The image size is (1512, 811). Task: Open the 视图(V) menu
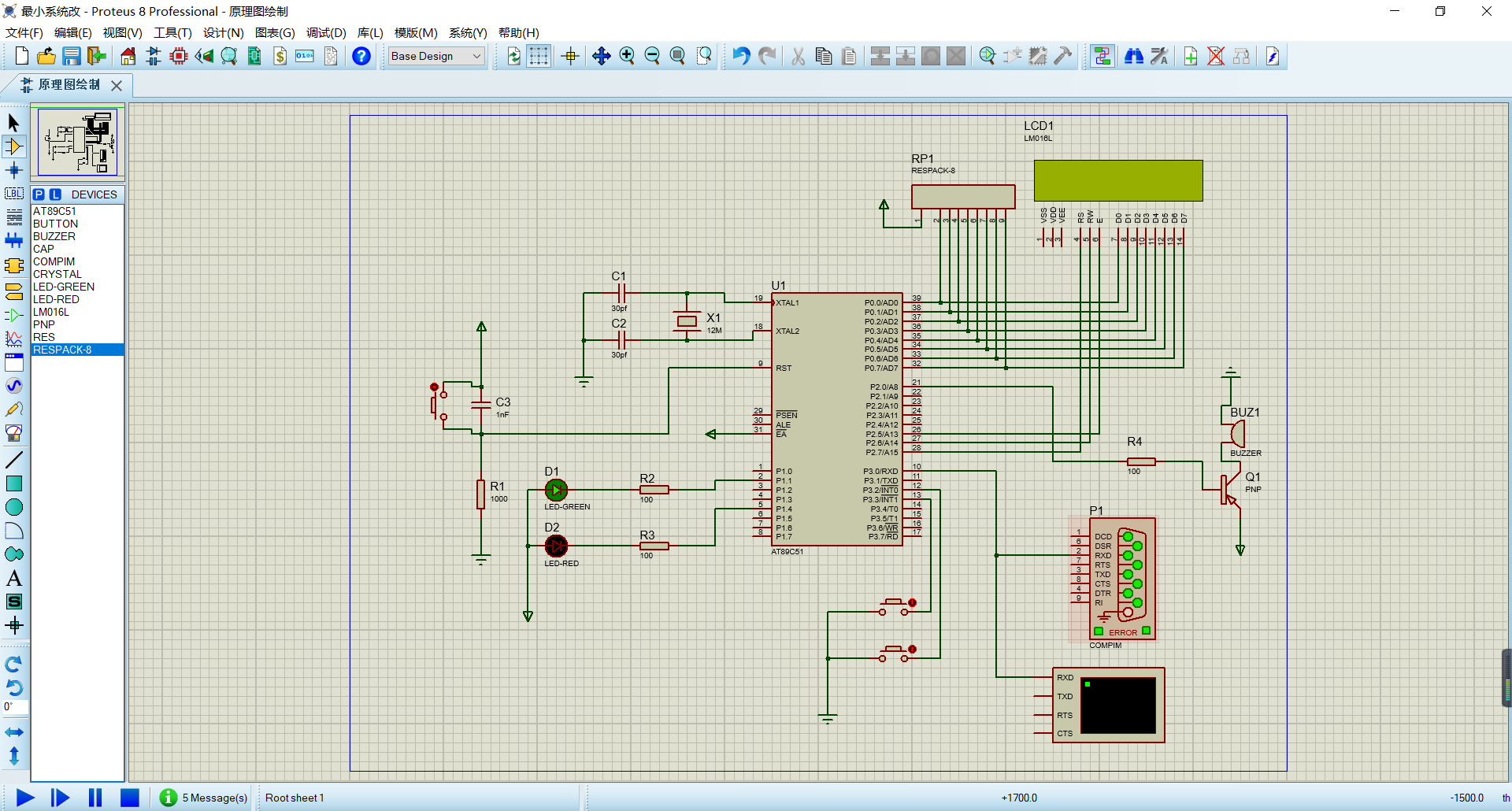(122, 32)
